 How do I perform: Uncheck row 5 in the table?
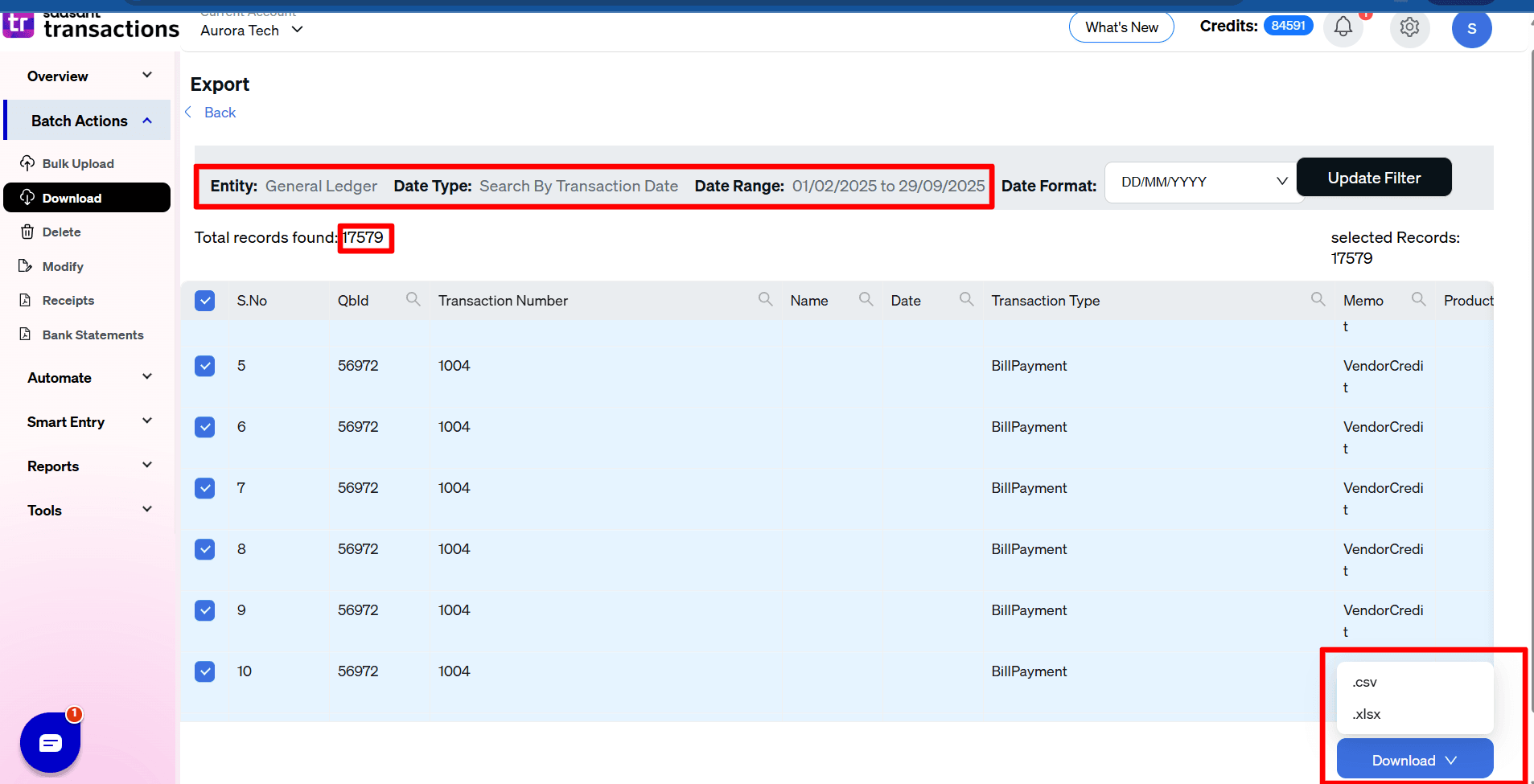pyautogui.click(x=205, y=366)
